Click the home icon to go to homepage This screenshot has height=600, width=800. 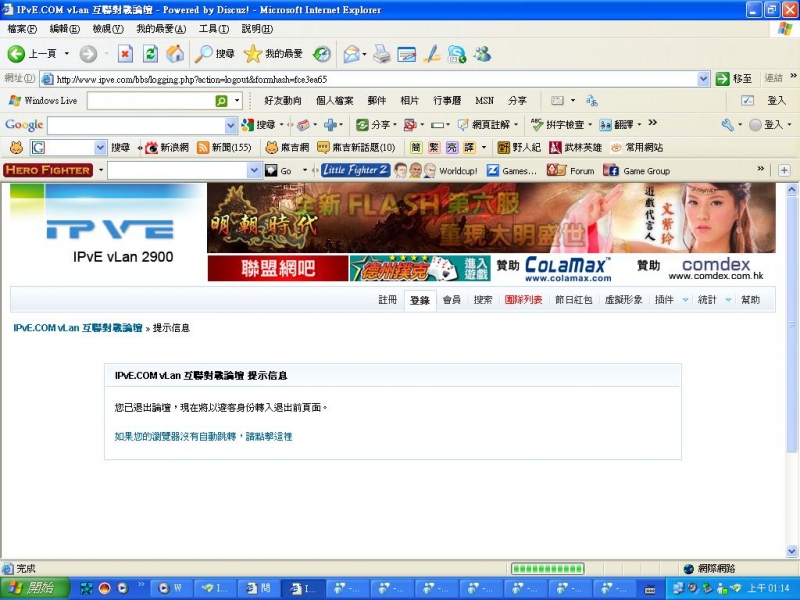(175, 54)
